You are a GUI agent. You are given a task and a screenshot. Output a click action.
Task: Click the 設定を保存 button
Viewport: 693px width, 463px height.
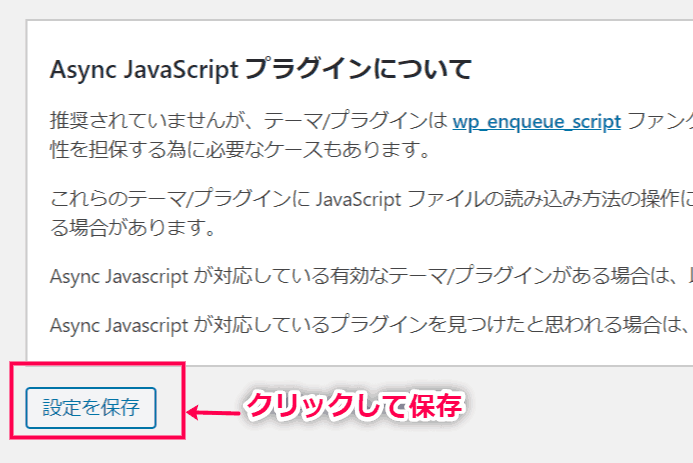(91, 408)
